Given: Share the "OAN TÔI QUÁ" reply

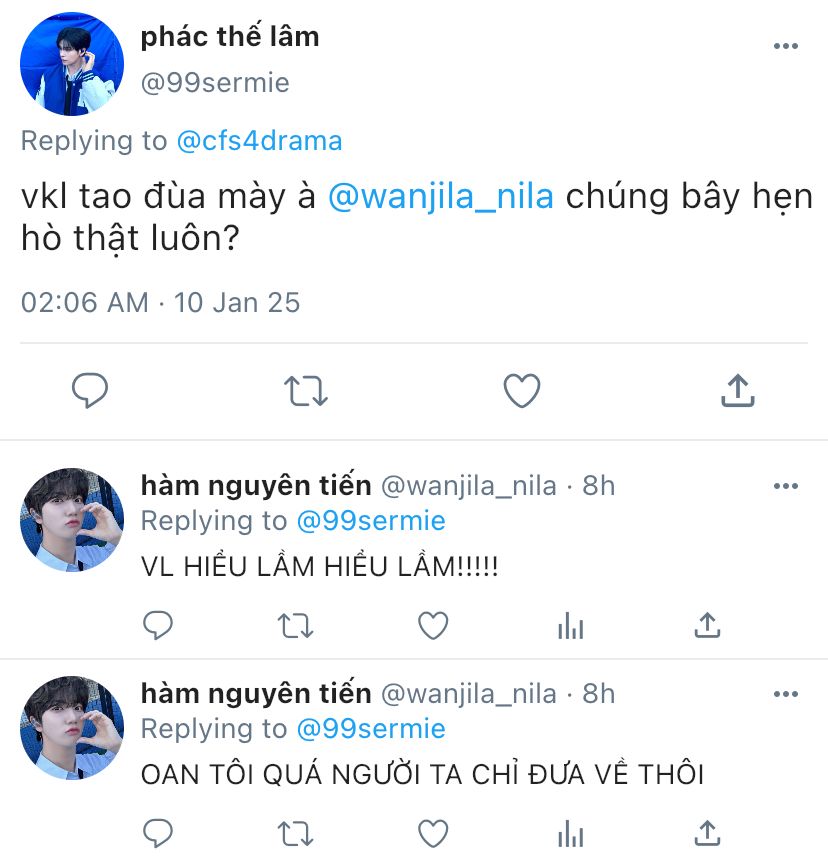Looking at the screenshot, I should pos(707,833).
